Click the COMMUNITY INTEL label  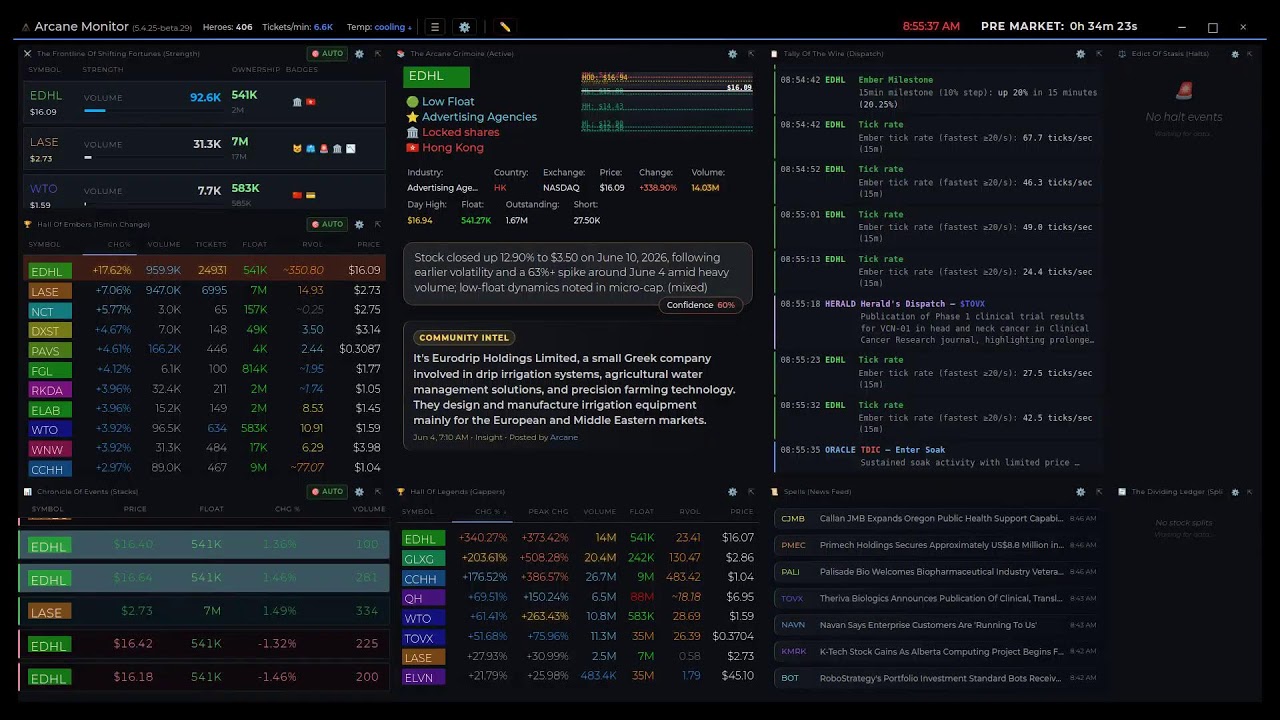464,338
